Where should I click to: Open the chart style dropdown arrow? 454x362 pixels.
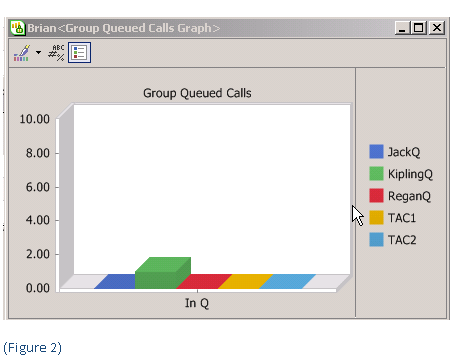point(39,53)
